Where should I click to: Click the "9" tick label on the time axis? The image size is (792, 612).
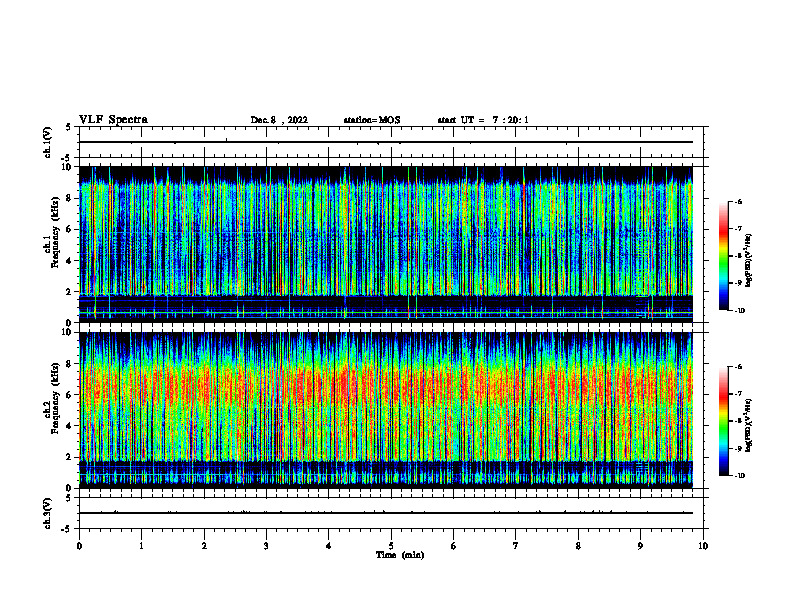(640, 546)
